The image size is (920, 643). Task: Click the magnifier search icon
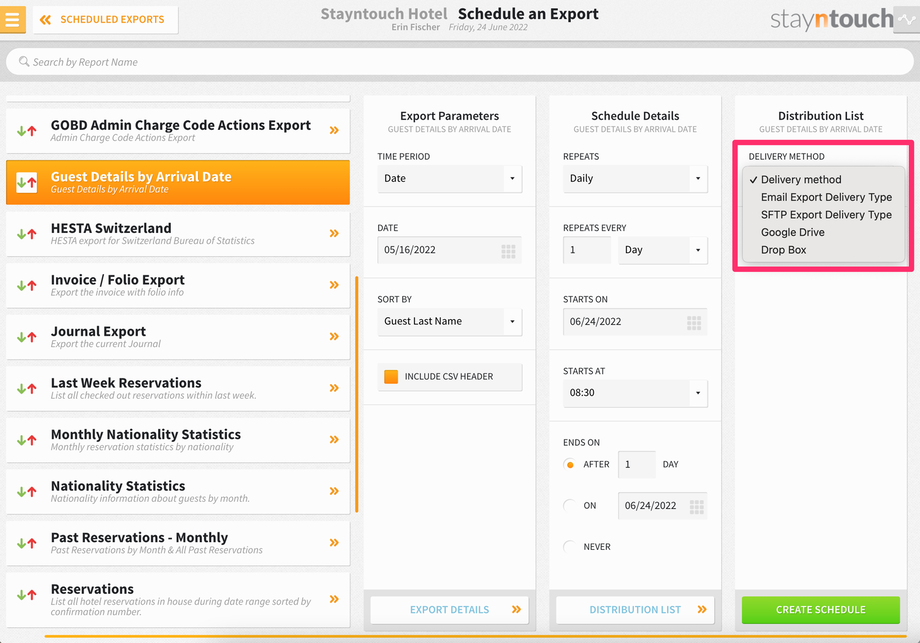pyautogui.click(x=23, y=62)
